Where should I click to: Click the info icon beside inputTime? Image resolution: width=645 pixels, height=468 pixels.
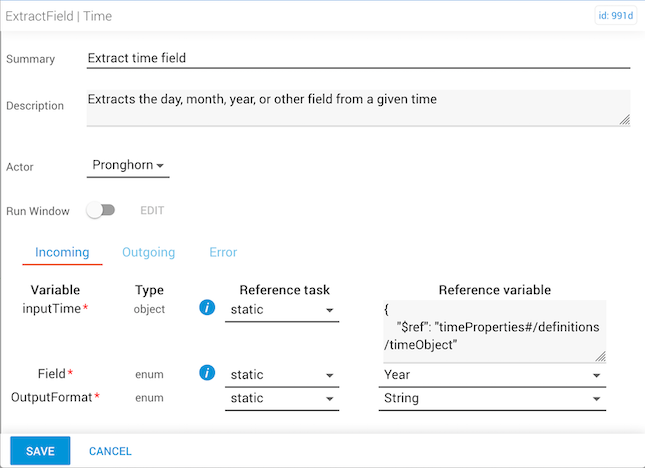pyautogui.click(x=208, y=309)
